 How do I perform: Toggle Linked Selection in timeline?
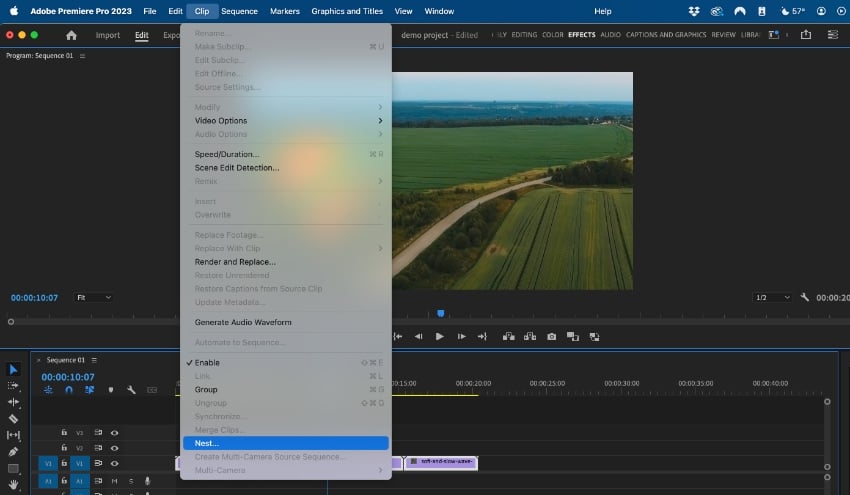coord(89,390)
